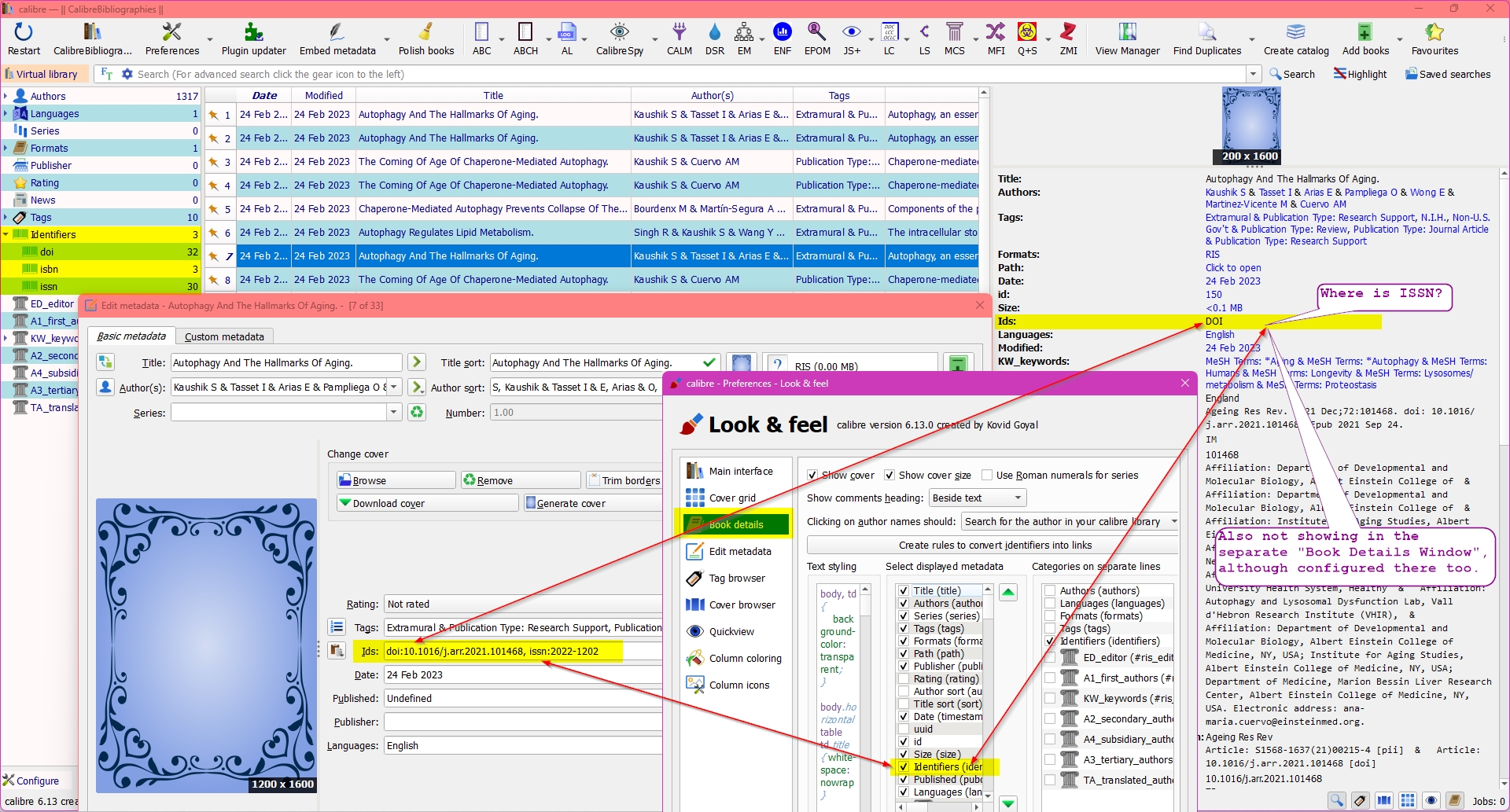Launch the Plugin updater
The height and width of the screenshot is (812, 1510).
click(x=253, y=39)
